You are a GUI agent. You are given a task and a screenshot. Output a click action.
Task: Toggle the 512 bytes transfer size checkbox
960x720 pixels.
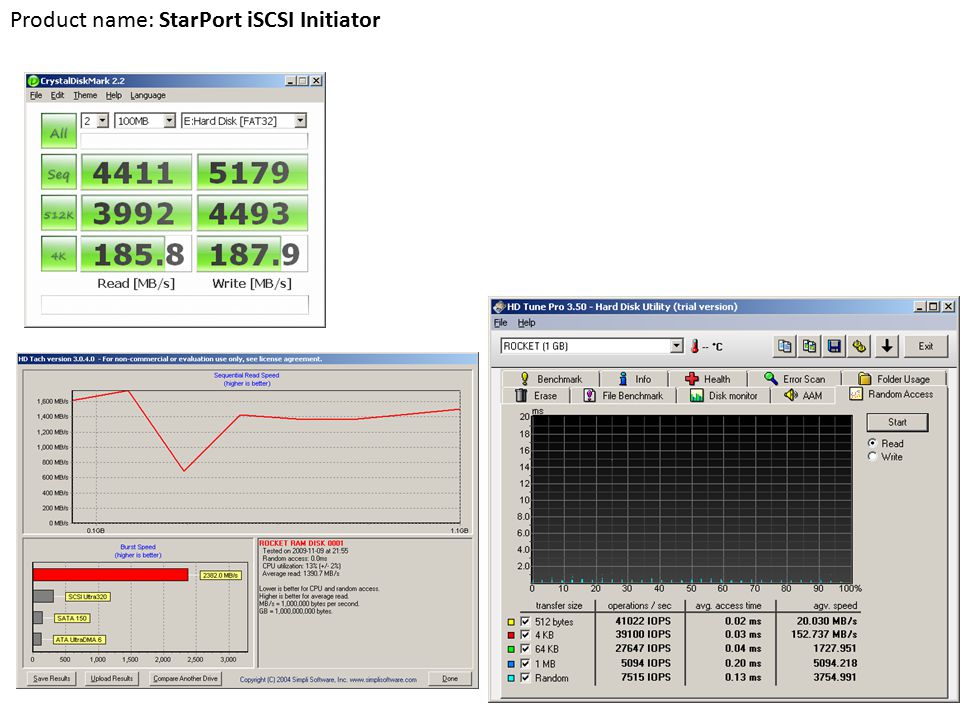525,621
